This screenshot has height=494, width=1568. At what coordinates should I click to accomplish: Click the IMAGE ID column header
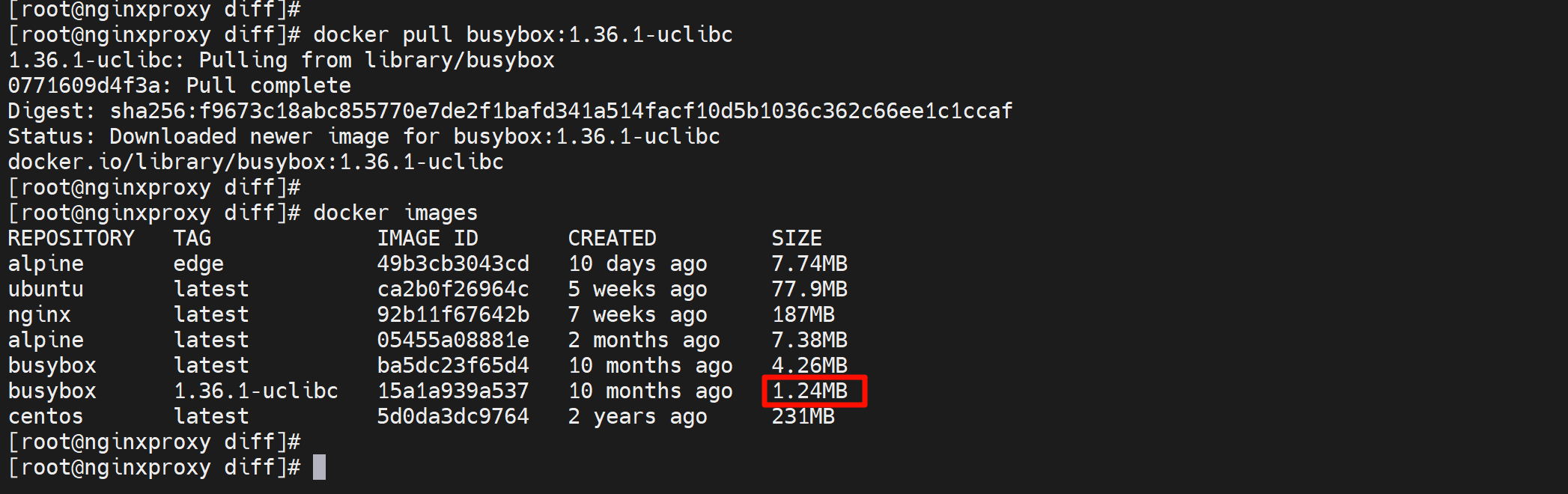(x=428, y=238)
